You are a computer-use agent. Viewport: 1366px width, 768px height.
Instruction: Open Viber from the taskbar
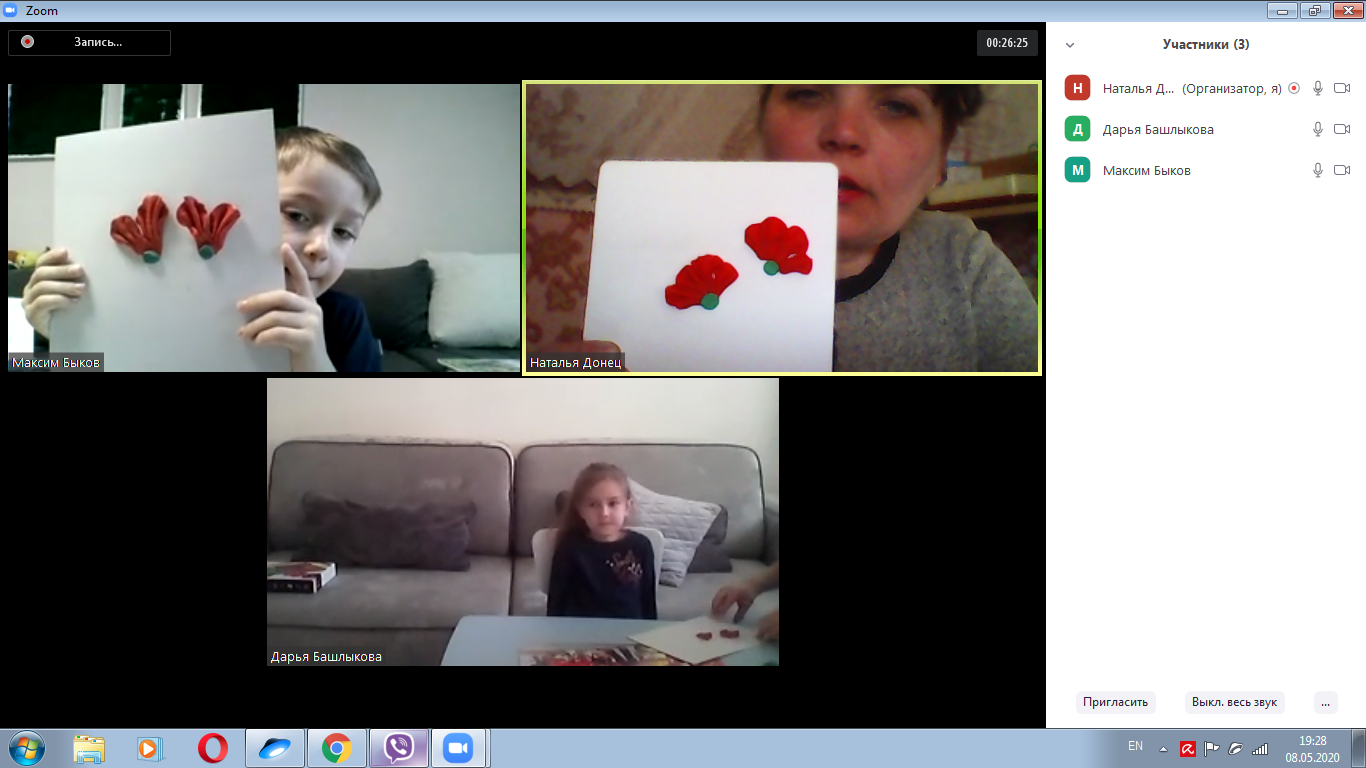click(399, 748)
